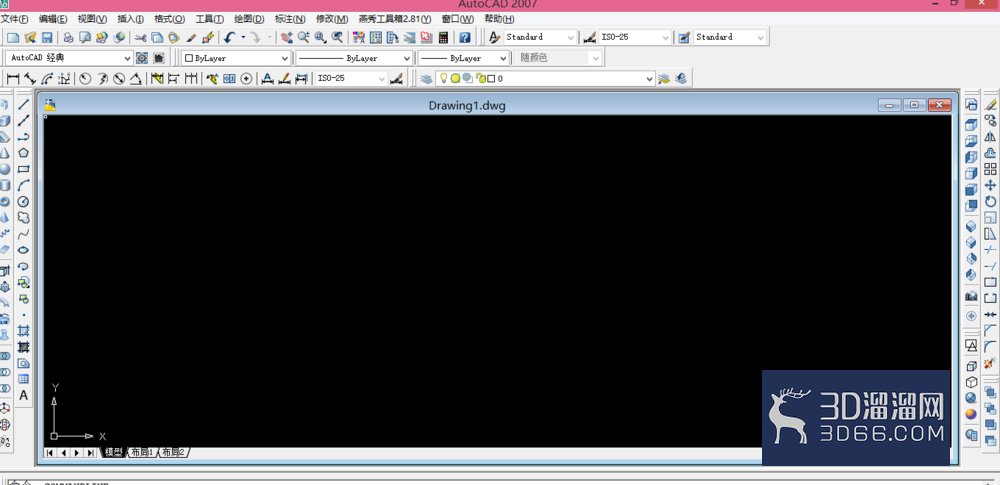This screenshot has height=485, width=1000.
Task: Select the Ellipse draw tool
Action: [24, 250]
